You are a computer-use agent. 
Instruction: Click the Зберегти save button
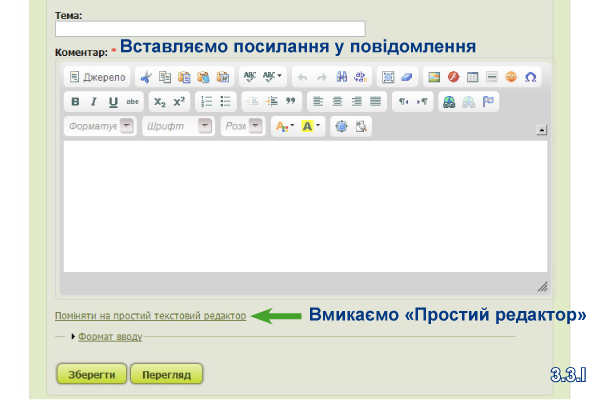tap(92, 374)
